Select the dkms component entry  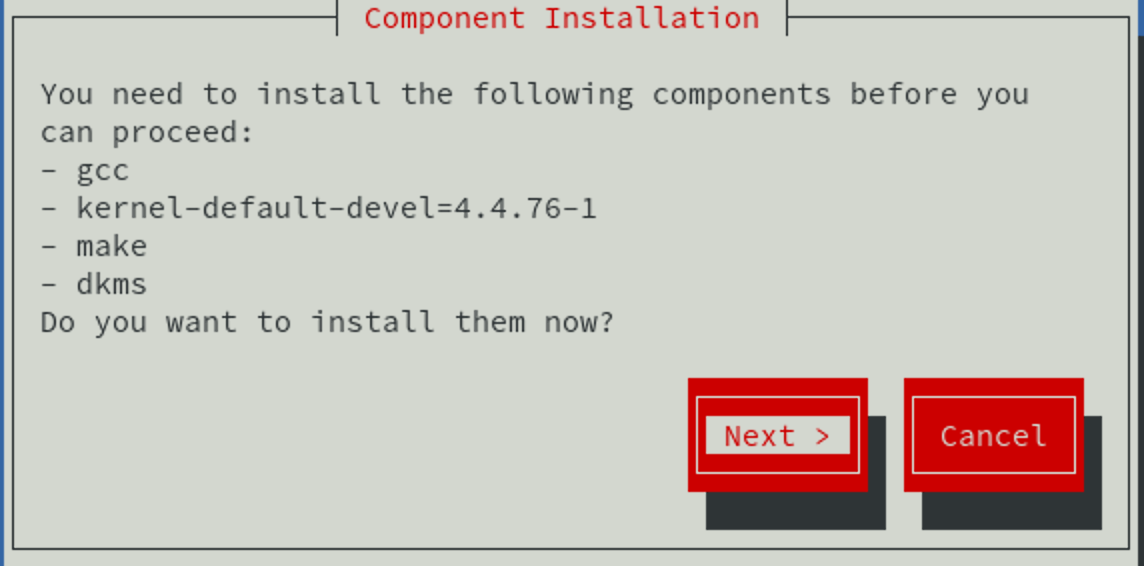coord(112,284)
